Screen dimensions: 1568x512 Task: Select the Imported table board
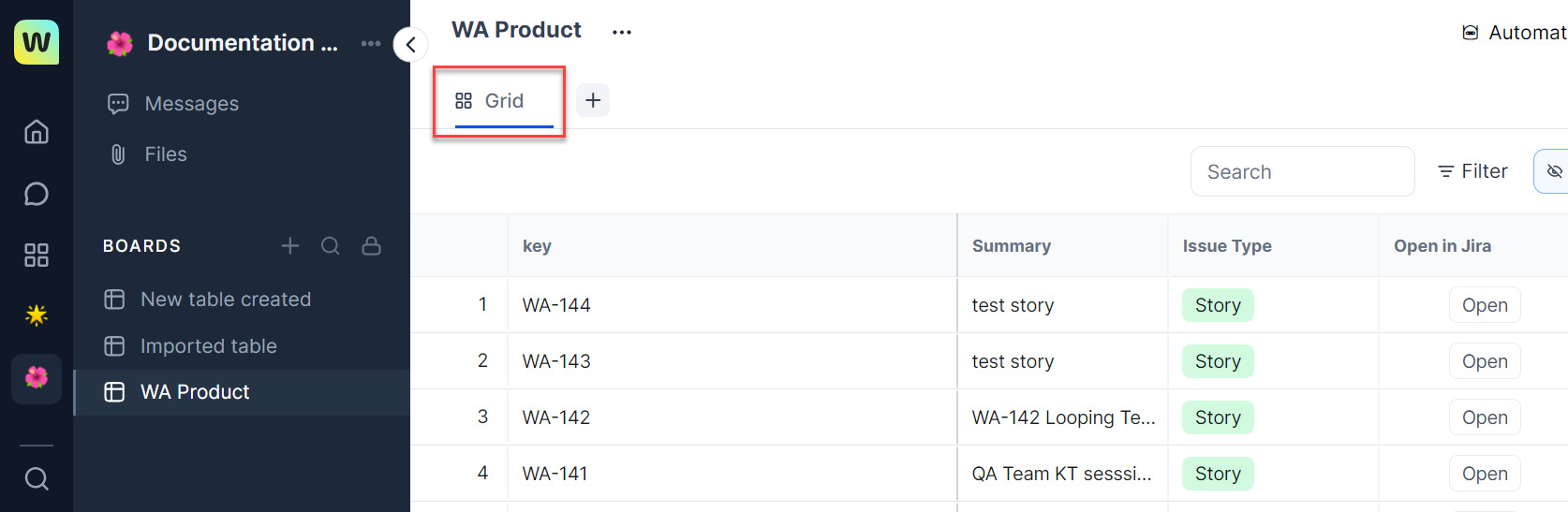pyautogui.click(x=208, y=346)
